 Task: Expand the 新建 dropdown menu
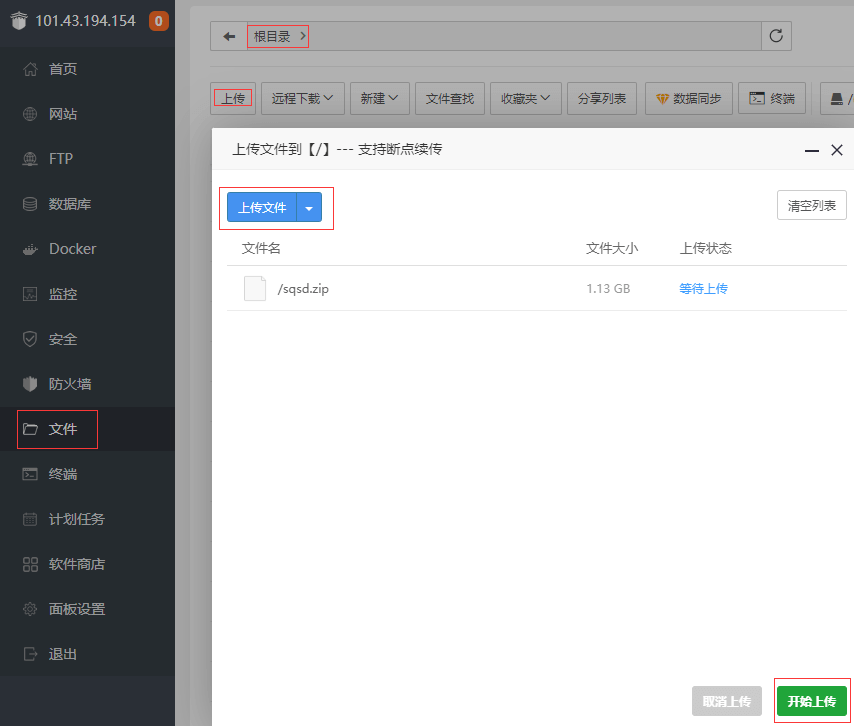tap(379, 98)
